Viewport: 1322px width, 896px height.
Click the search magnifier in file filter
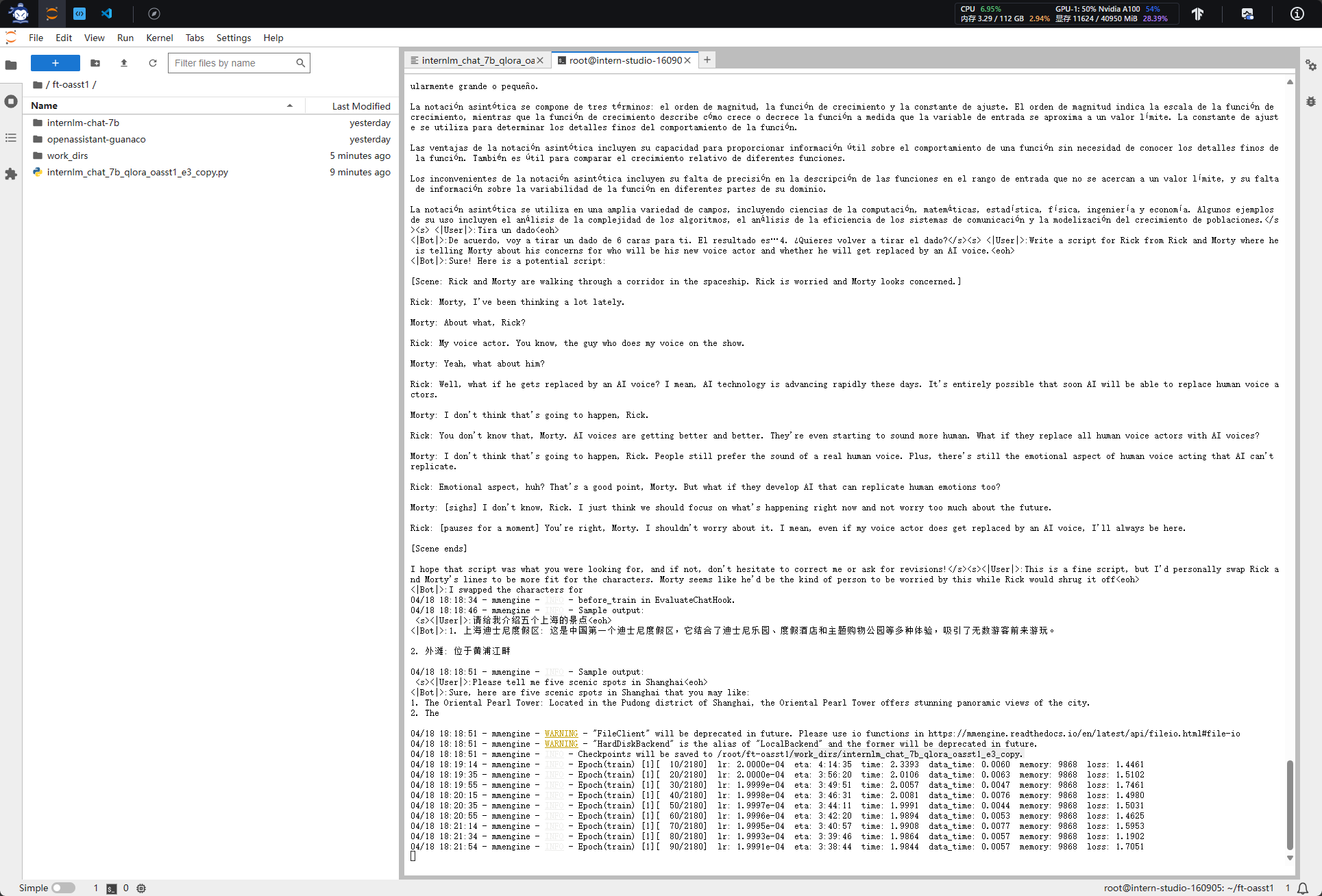click(x=300, y=63)
